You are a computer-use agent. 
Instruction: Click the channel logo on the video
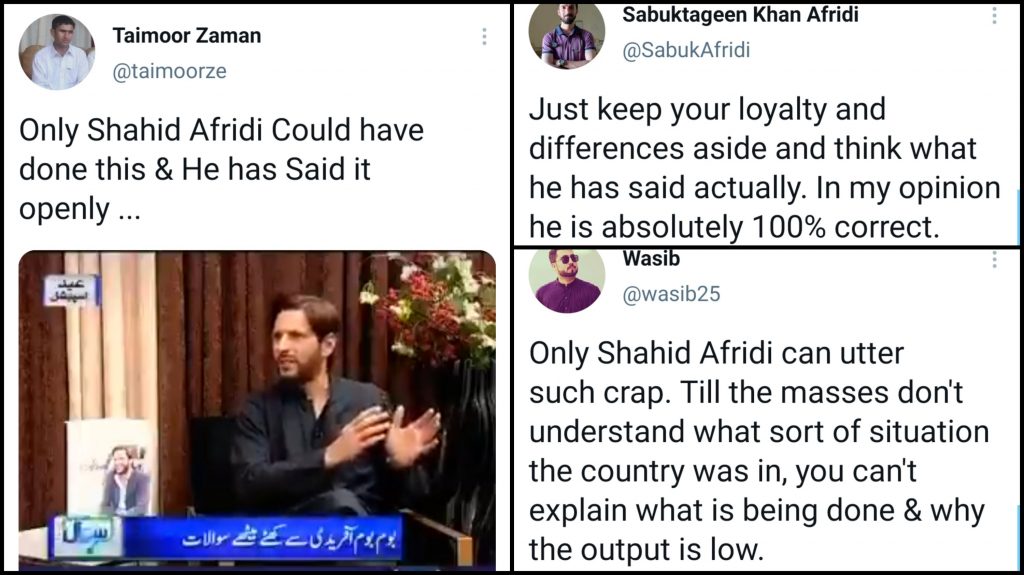88,537
